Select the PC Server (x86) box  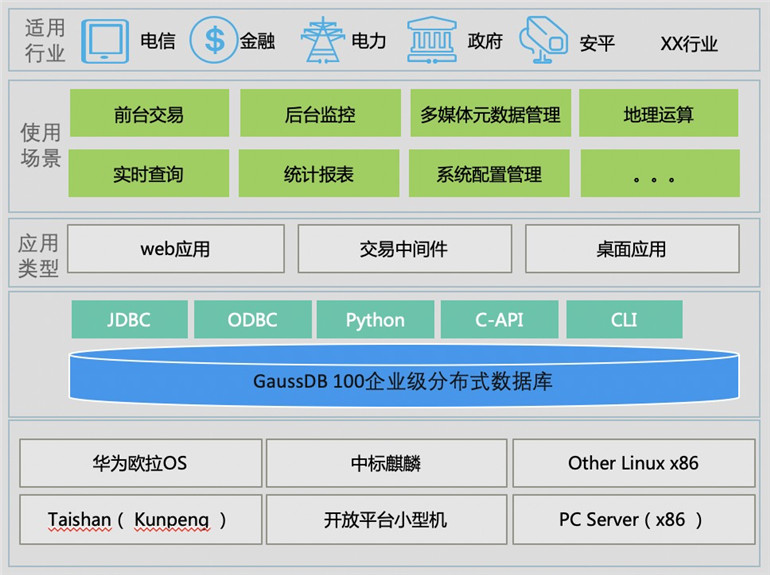634,520
